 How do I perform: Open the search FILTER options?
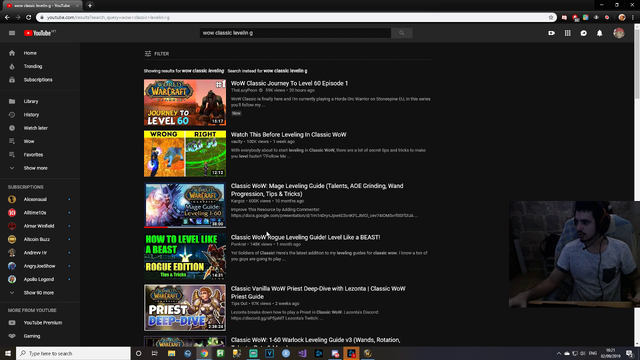click(157, 53)
